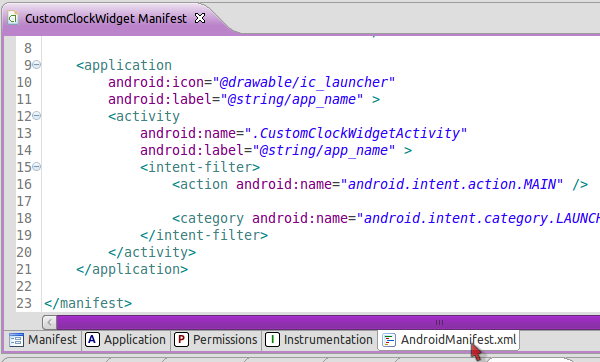Viewport: 600px width, 362px height.
Task: Click "android.intent.action.MAIN" value
Action: pos(452,184)
